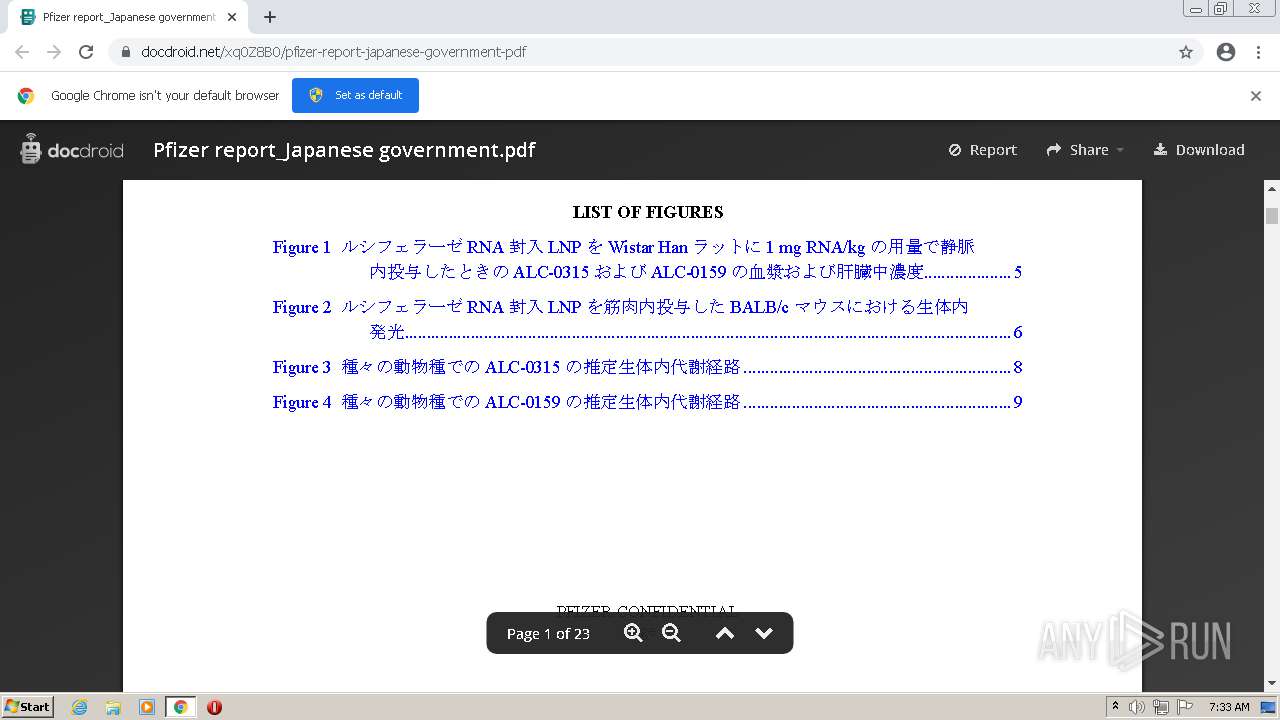Image resolution: width=1280 pixels, height=720 pixels.
Task: Report this document
Action: pyautogui.click(x=983, y=150)
